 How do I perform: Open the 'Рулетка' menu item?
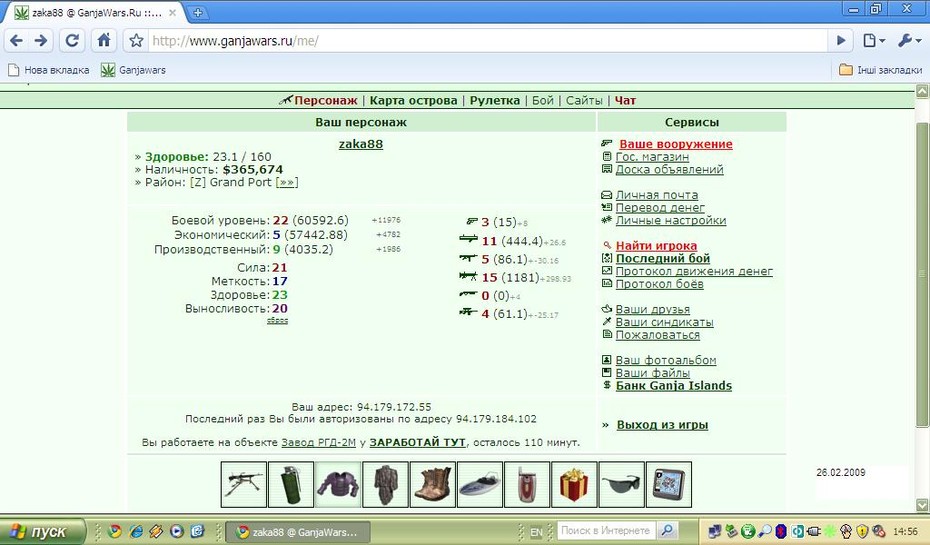(x=495, y=100)
